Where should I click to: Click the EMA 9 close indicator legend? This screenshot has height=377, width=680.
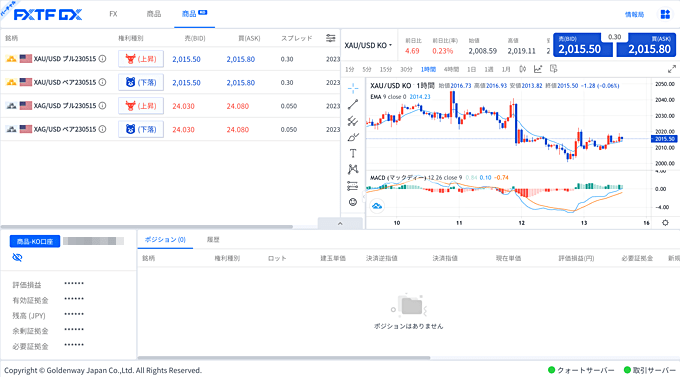(x=400, y=97)
